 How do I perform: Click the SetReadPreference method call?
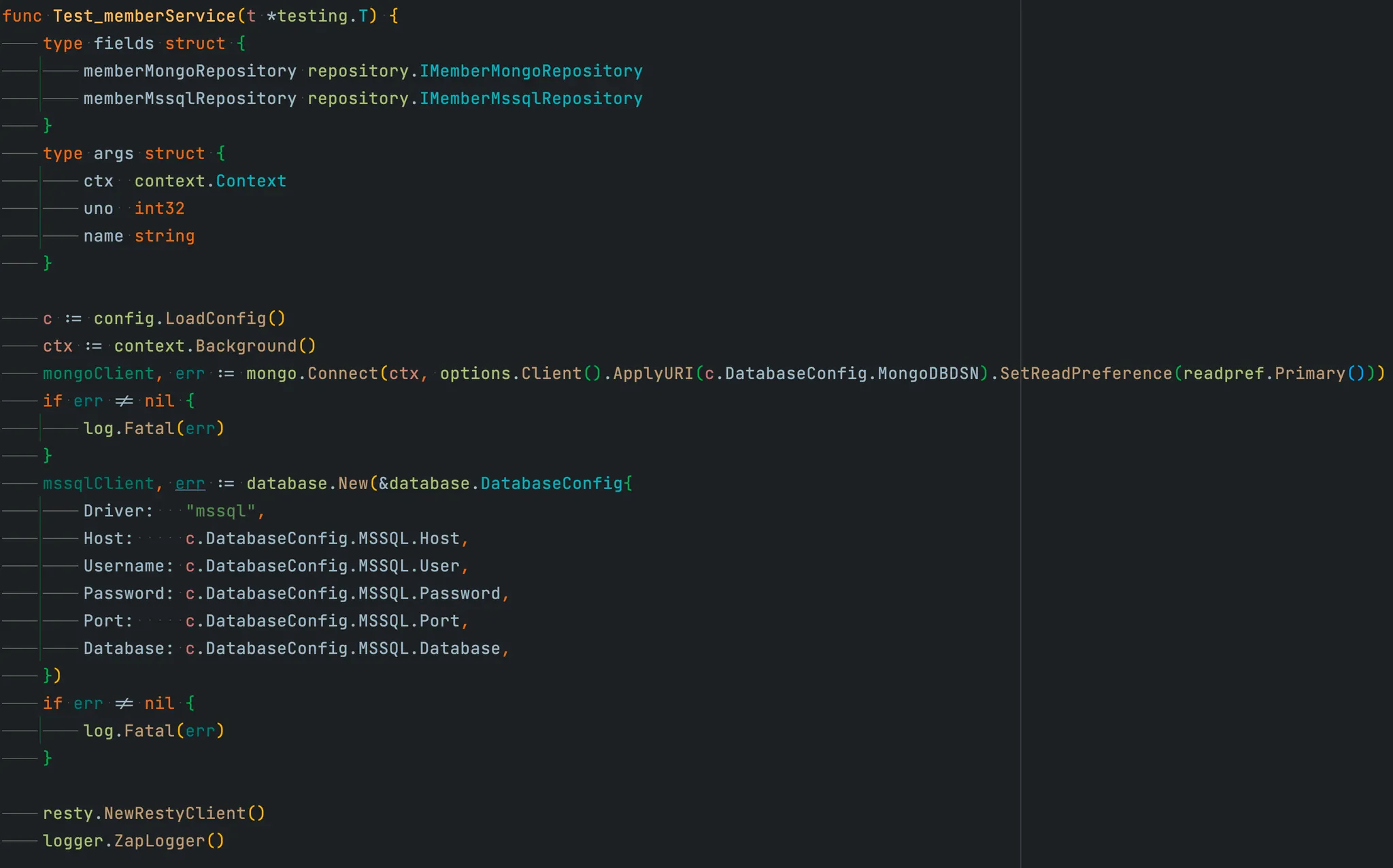point(1086,373)
